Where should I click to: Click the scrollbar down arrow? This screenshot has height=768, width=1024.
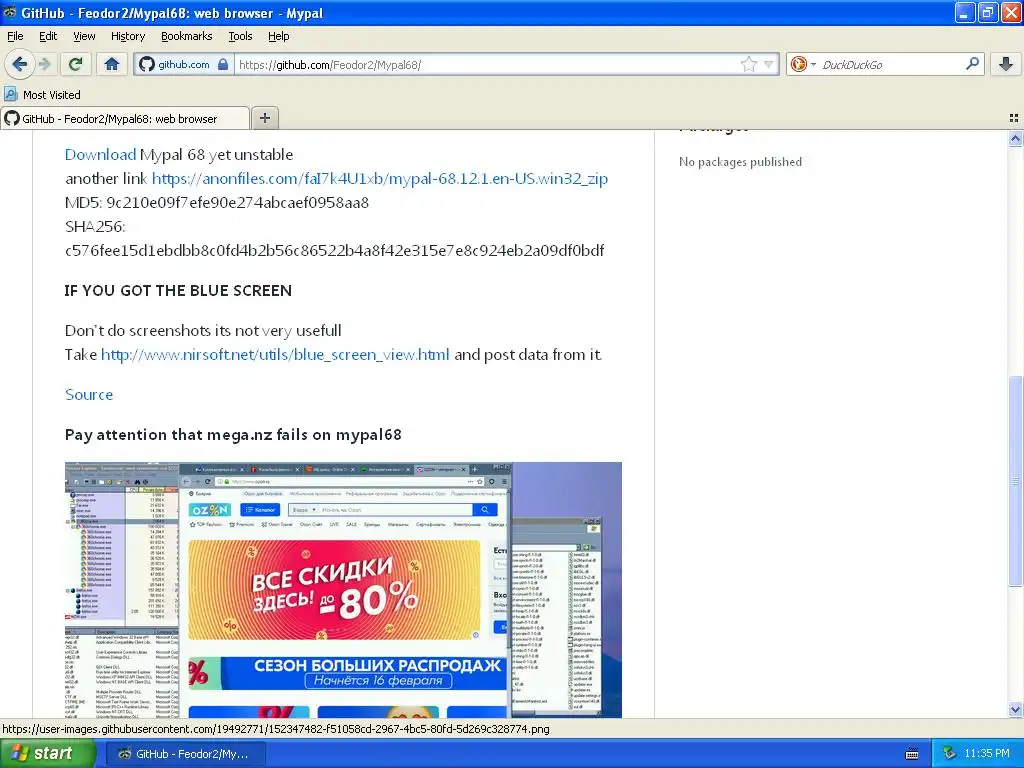pyautogui.click(x=1015, y=709)
